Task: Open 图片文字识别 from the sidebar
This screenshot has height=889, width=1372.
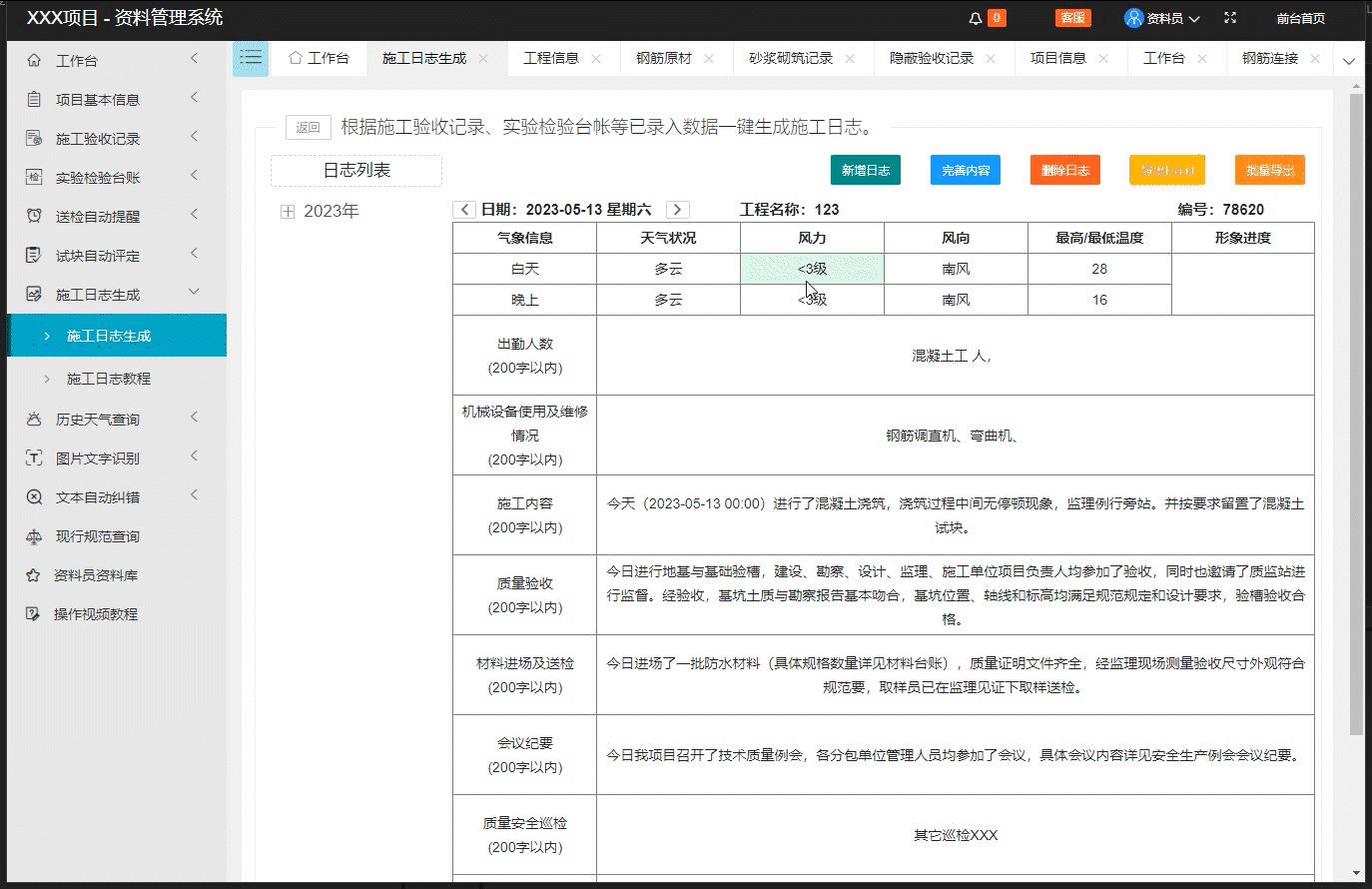Action: tap(35, 457)
